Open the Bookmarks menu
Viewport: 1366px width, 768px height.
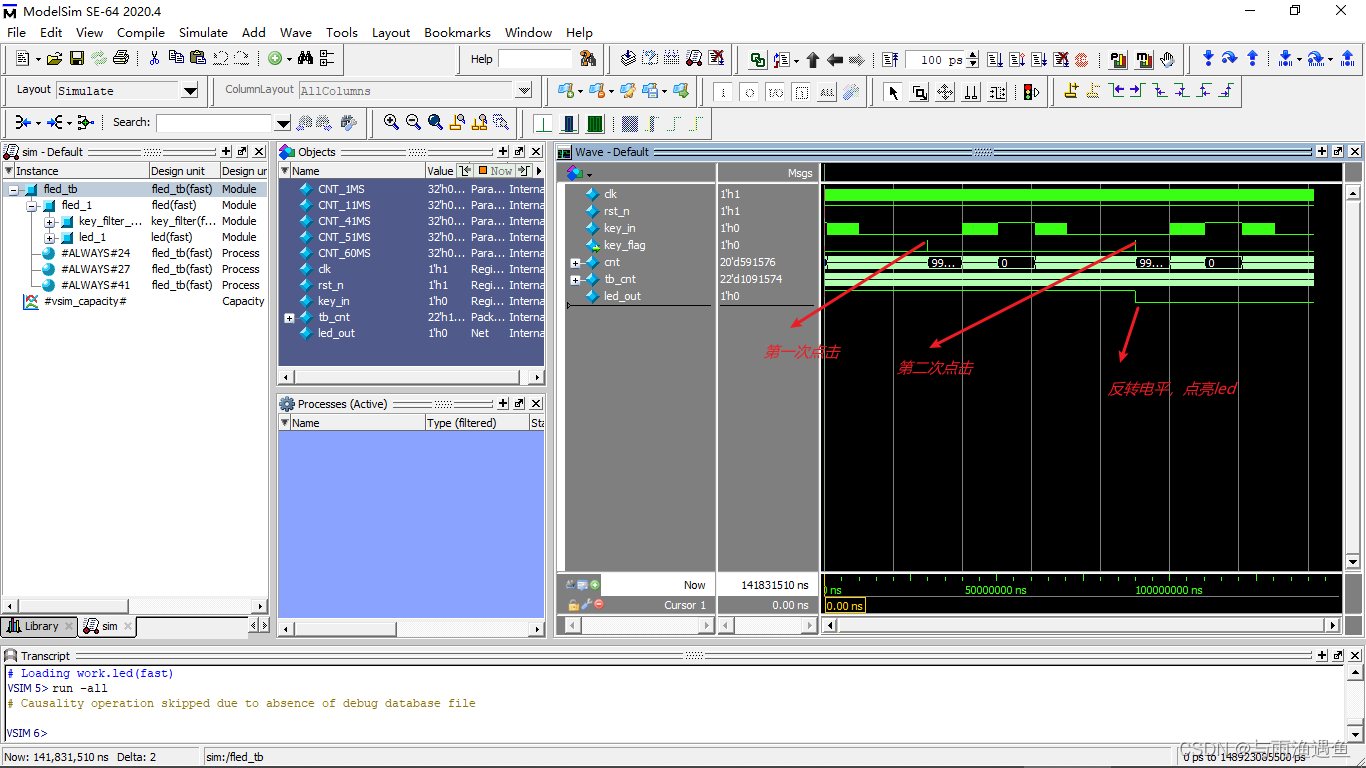(x=457, y=32)
